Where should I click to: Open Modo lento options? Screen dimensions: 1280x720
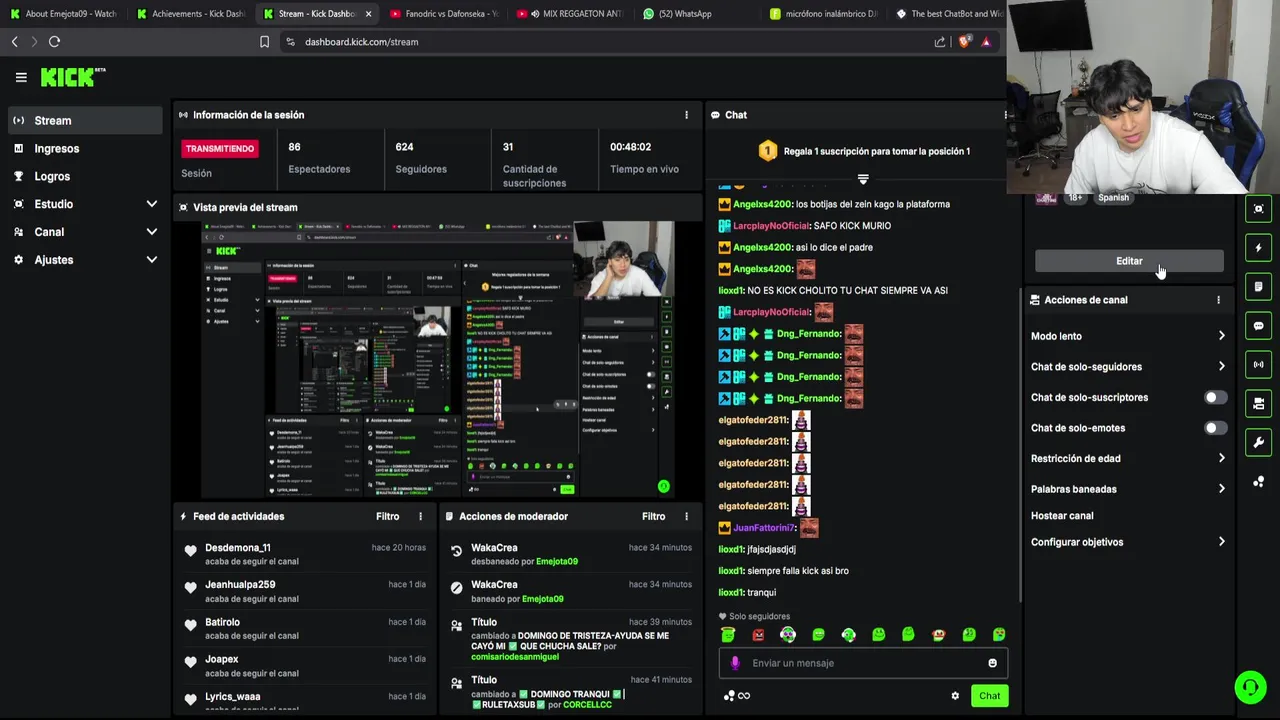[1128, 336]
